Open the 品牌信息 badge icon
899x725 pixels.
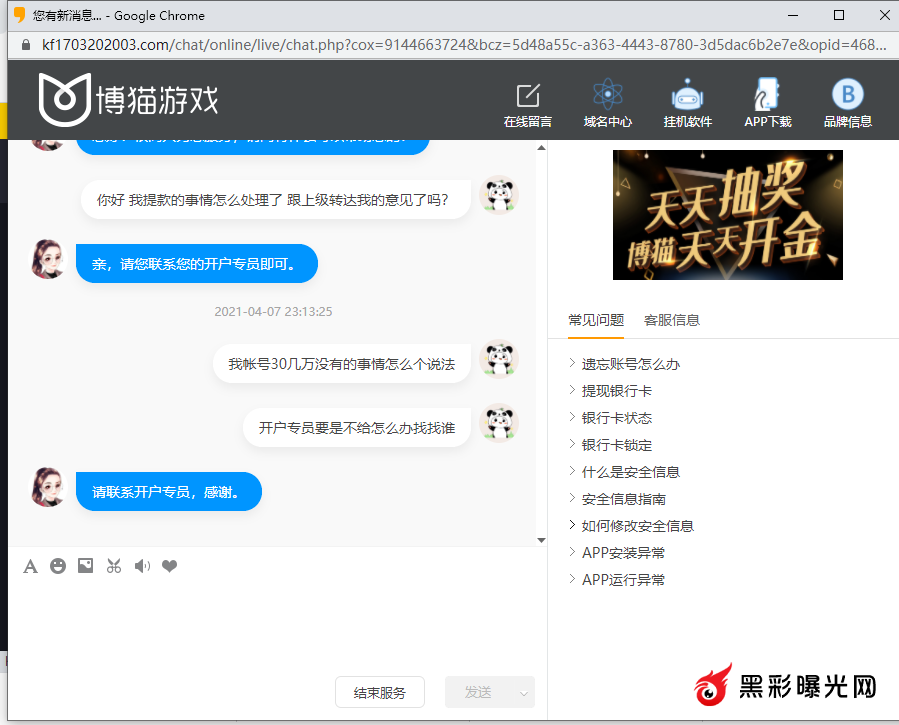click(847, 95)
